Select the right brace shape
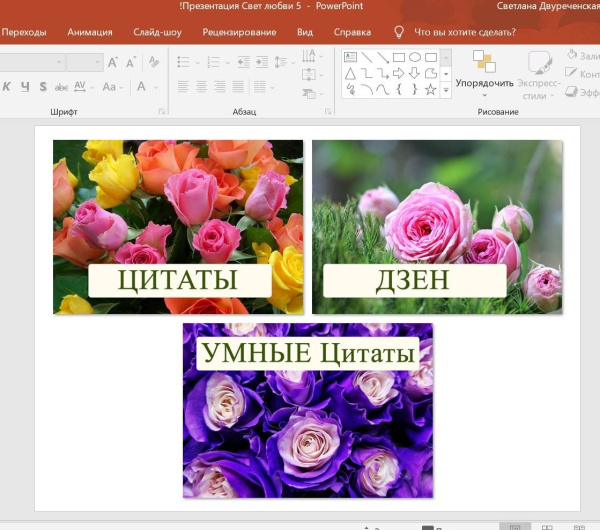 (415, 90)
